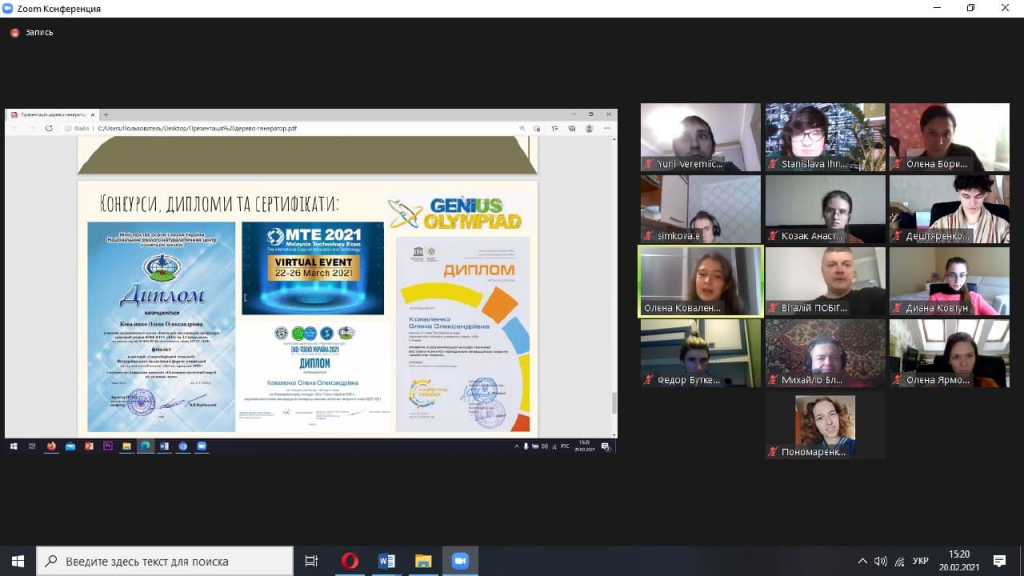Viewport: 1024px width, 576px height.
Task: Click muted mic icon beside simkova.e
Action: (x=648, y=236)
